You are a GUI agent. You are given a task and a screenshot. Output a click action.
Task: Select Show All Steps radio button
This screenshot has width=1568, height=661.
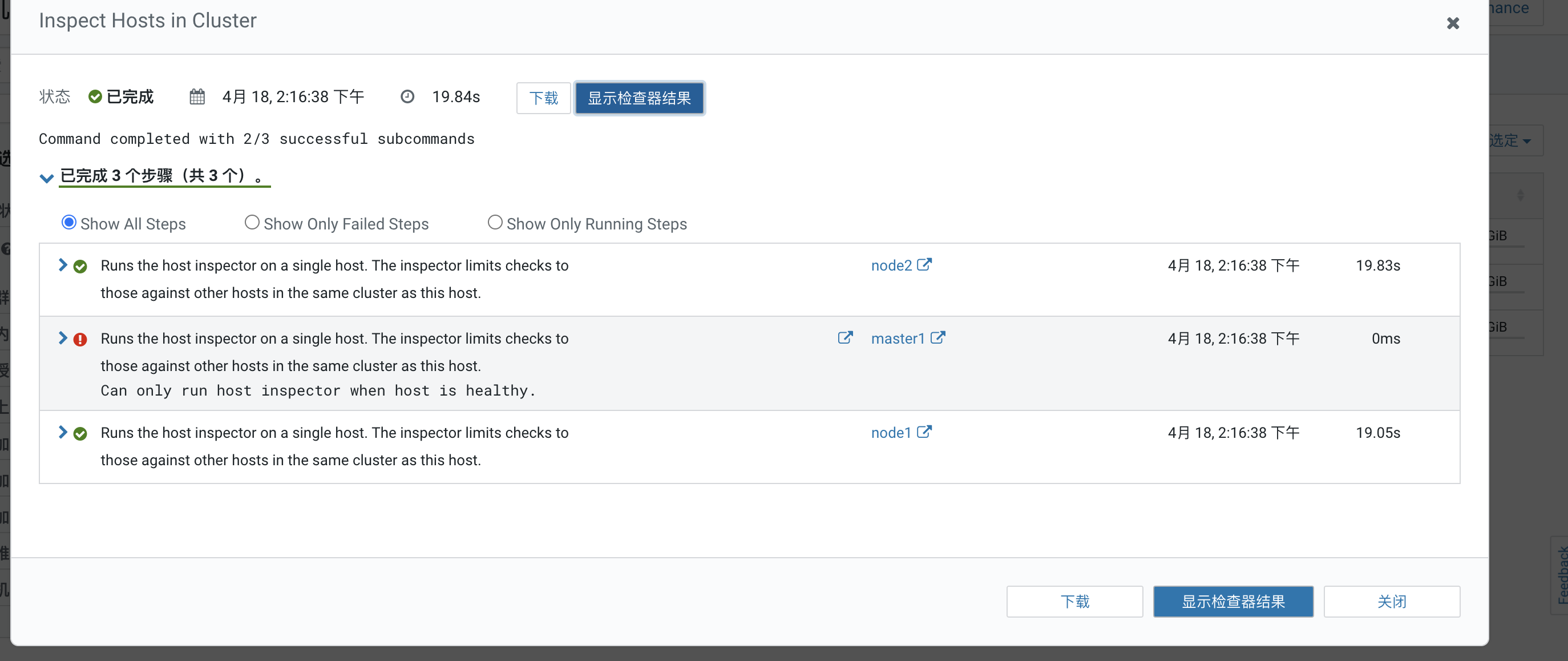(69, 223)
